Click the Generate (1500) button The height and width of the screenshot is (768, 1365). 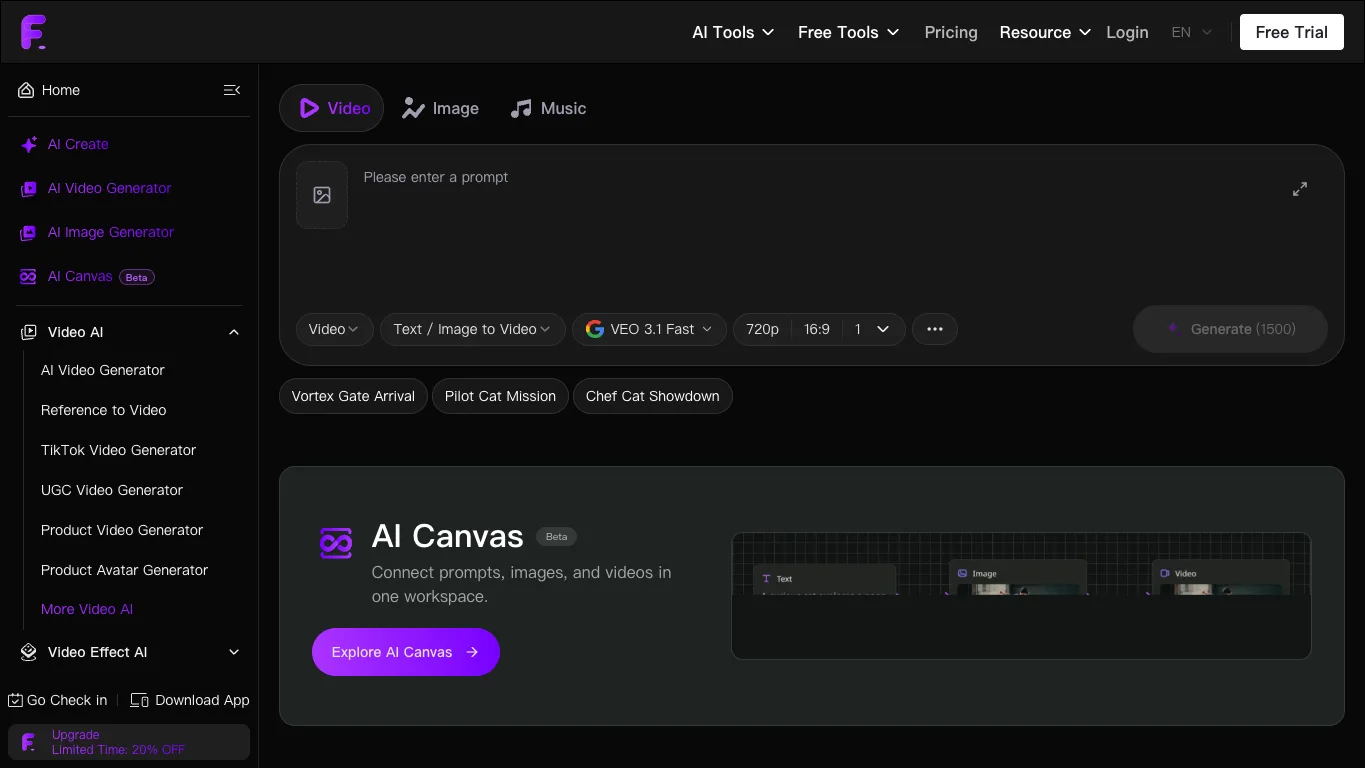[1230, 329]
